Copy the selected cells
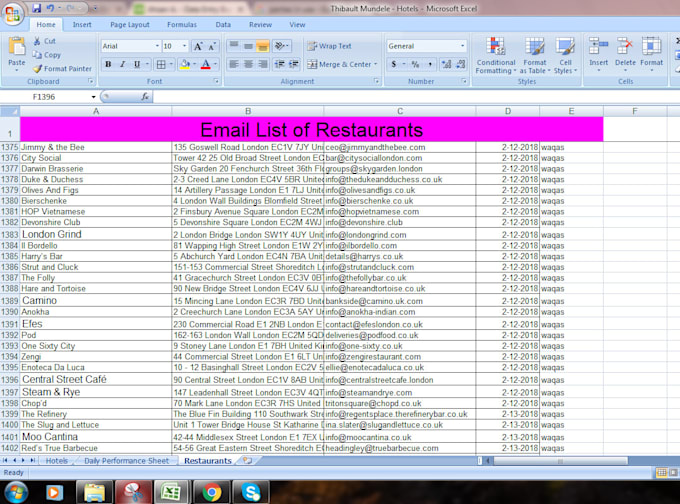Screen dimensions: 680x504 point(47,55)
